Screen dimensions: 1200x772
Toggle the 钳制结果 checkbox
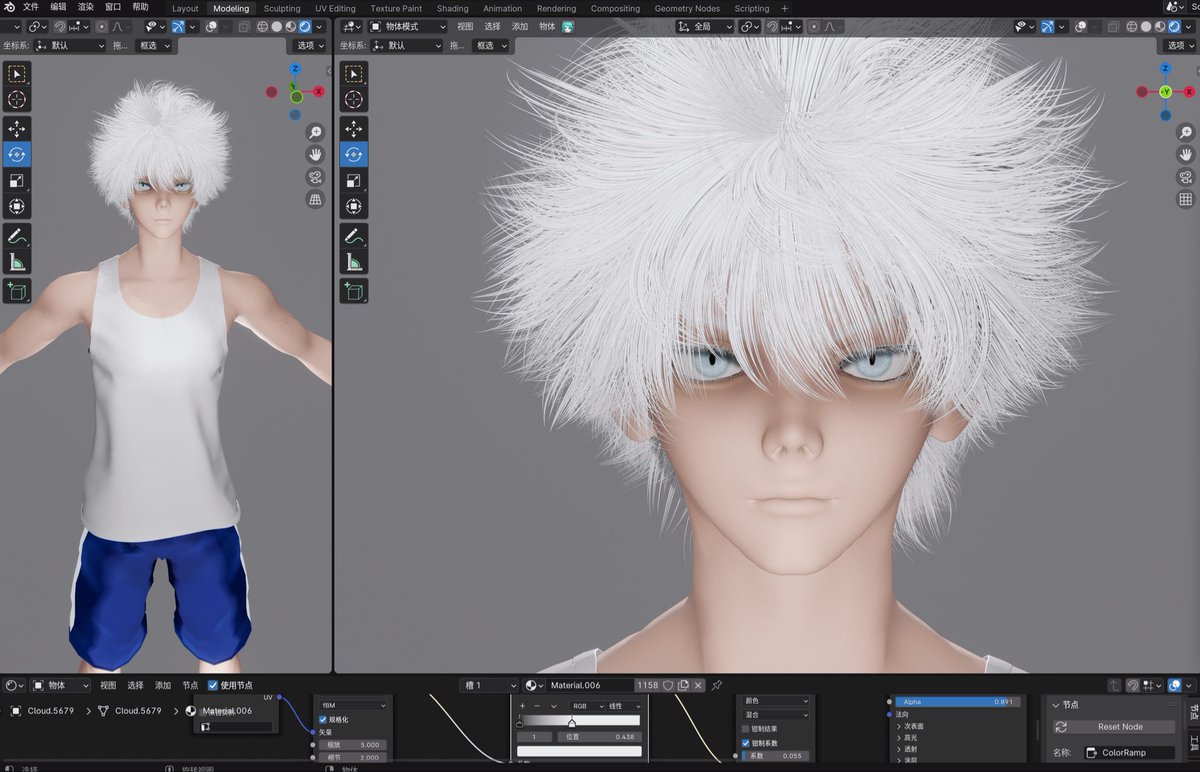click(x=746, y=729)
